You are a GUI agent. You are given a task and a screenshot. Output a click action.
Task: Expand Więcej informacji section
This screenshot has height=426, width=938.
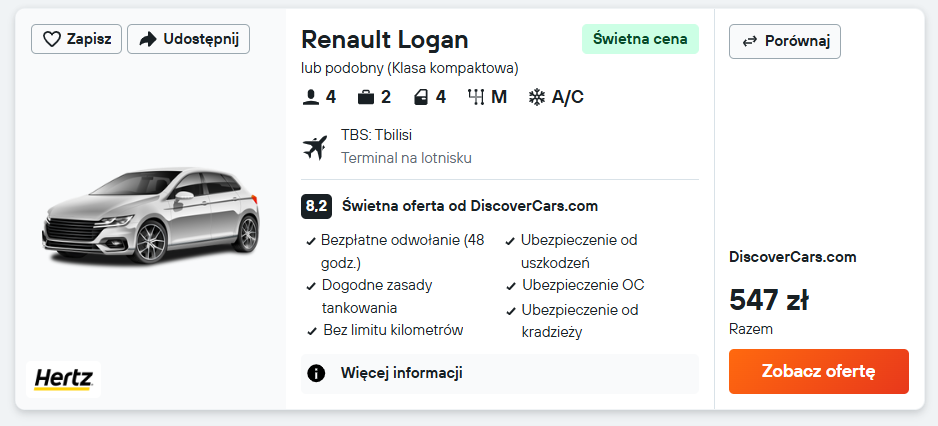[x=500, y=374]
